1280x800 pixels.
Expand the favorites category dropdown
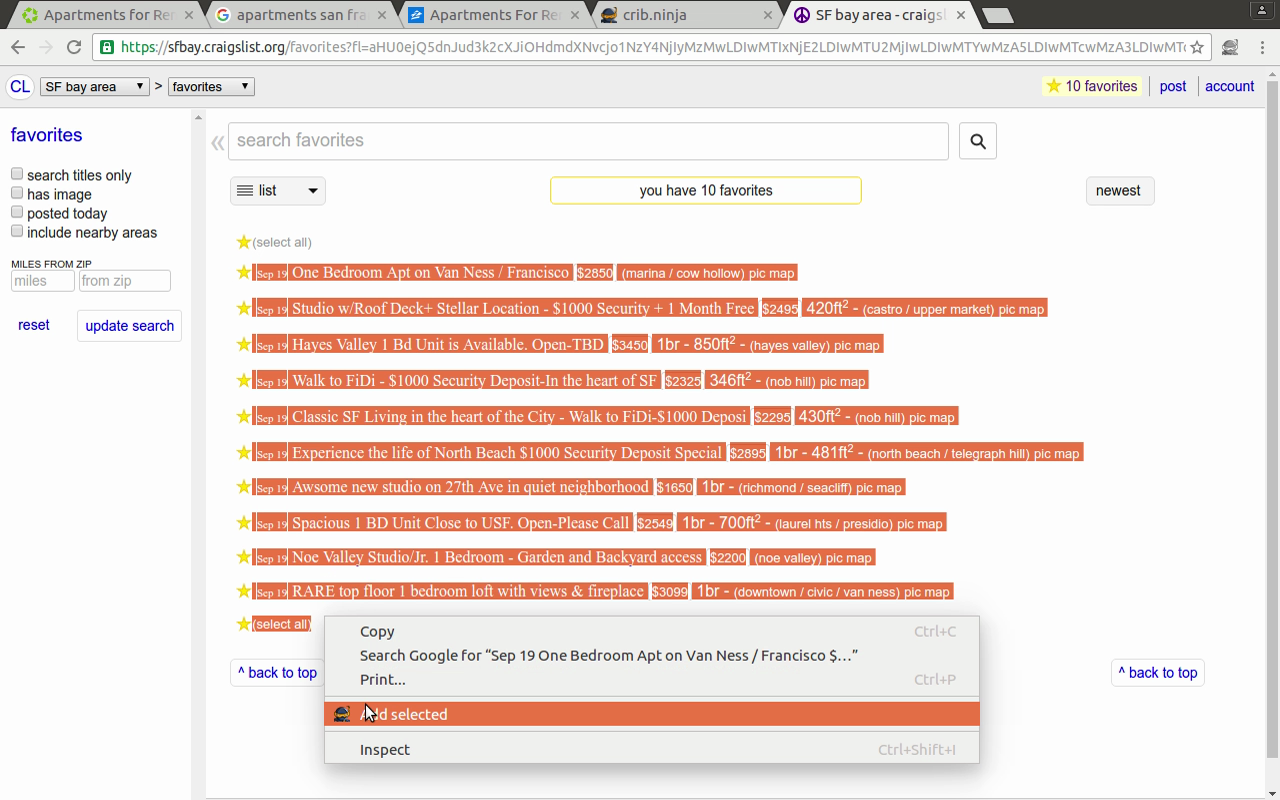pyautogui.click(x=211, y=87)
